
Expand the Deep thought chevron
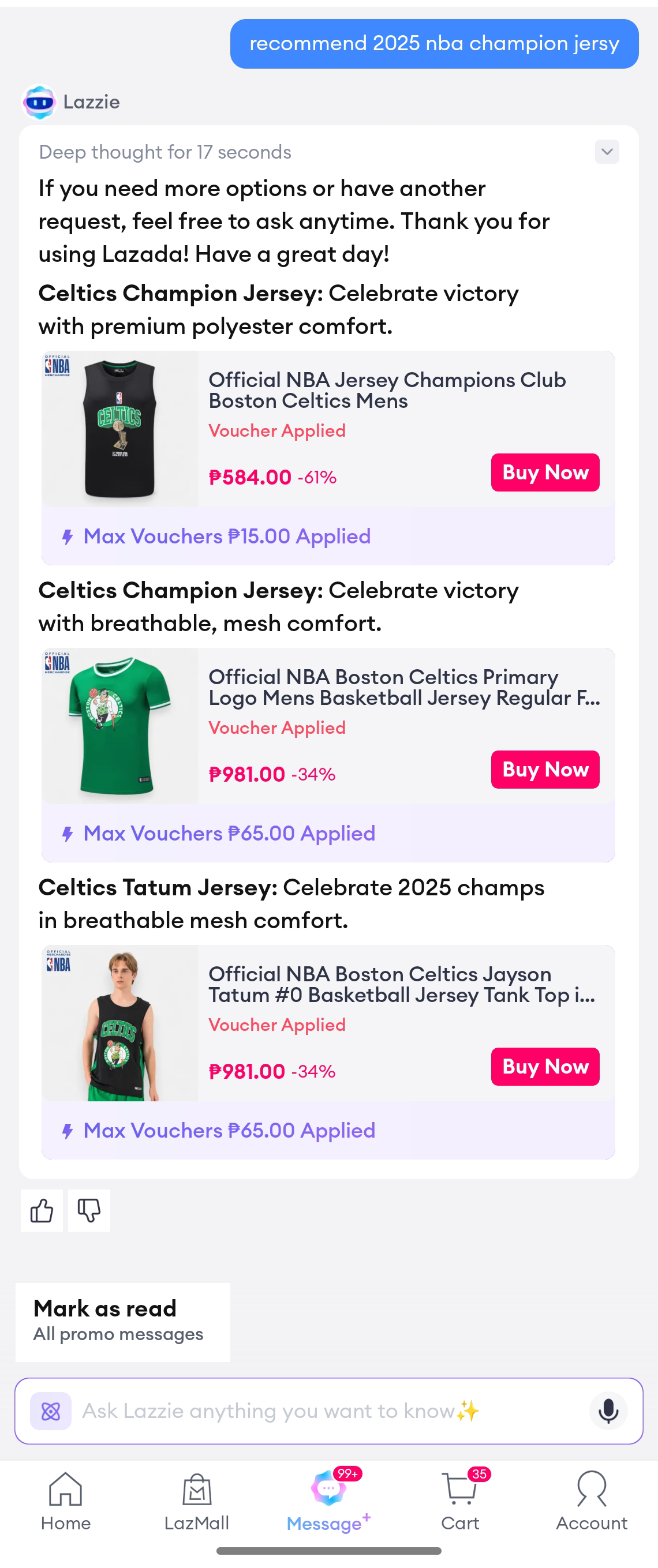[x=607, y=152]
